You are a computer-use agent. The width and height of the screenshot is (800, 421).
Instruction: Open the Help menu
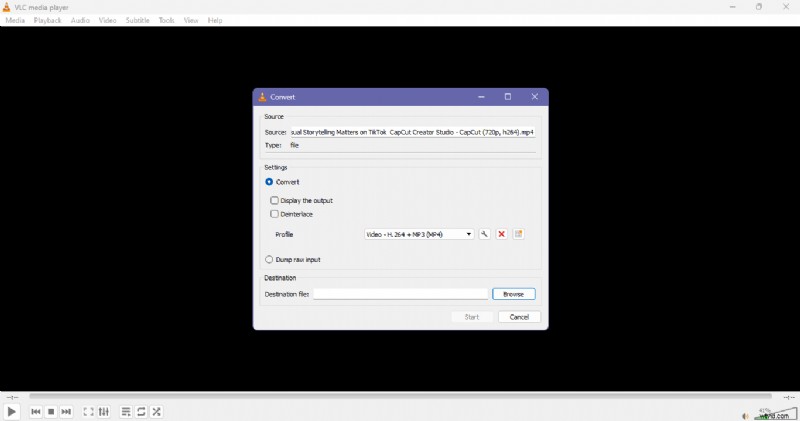point(215,20)
